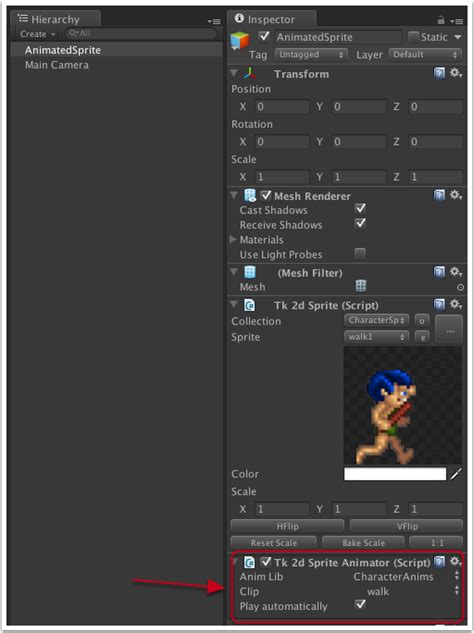Click the 1:1 scale button
Screen dimensions: 474x633
point(436,543)
